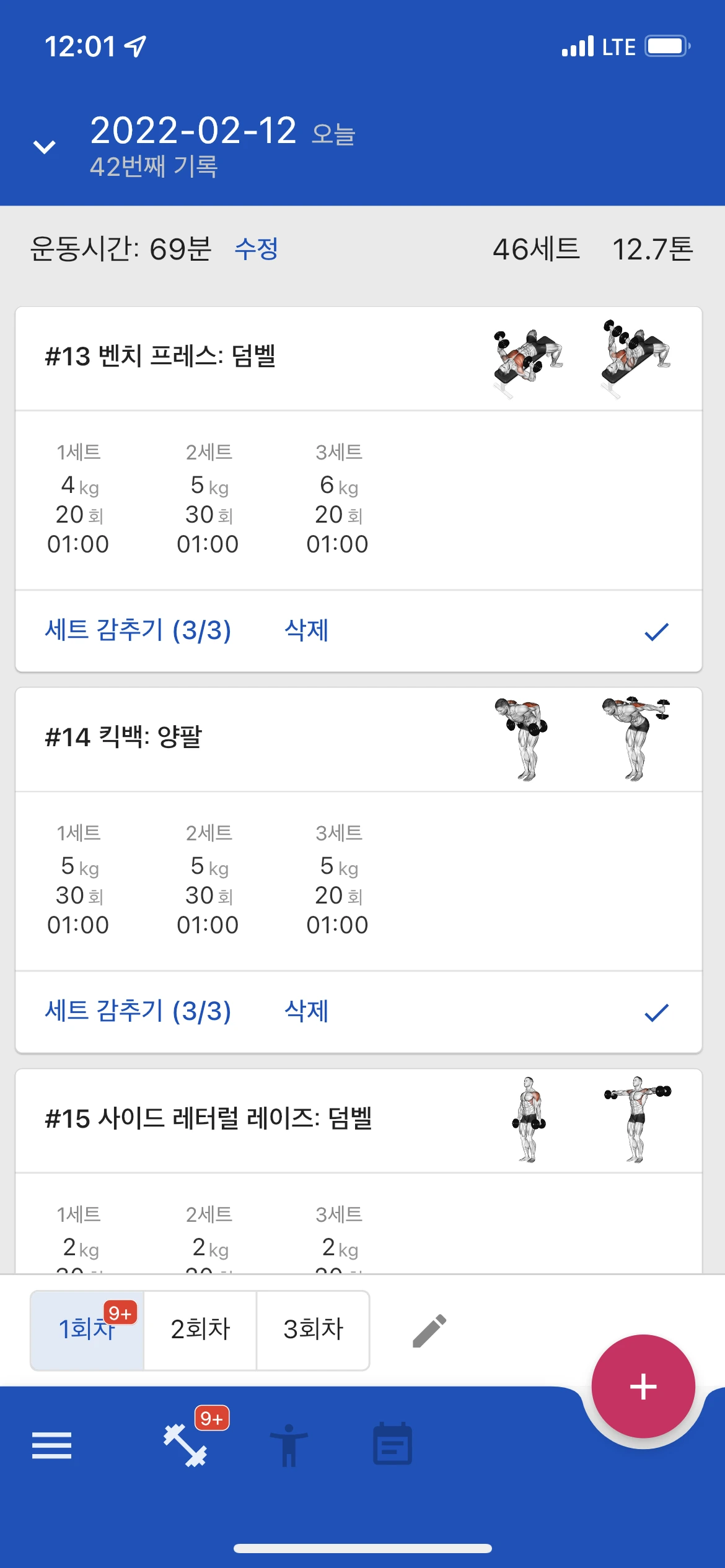Screen dimensions: 725x1568
Task: Toggle the completion checkmark for #13 벤치 프레스
Action: (x=656, y=632)
